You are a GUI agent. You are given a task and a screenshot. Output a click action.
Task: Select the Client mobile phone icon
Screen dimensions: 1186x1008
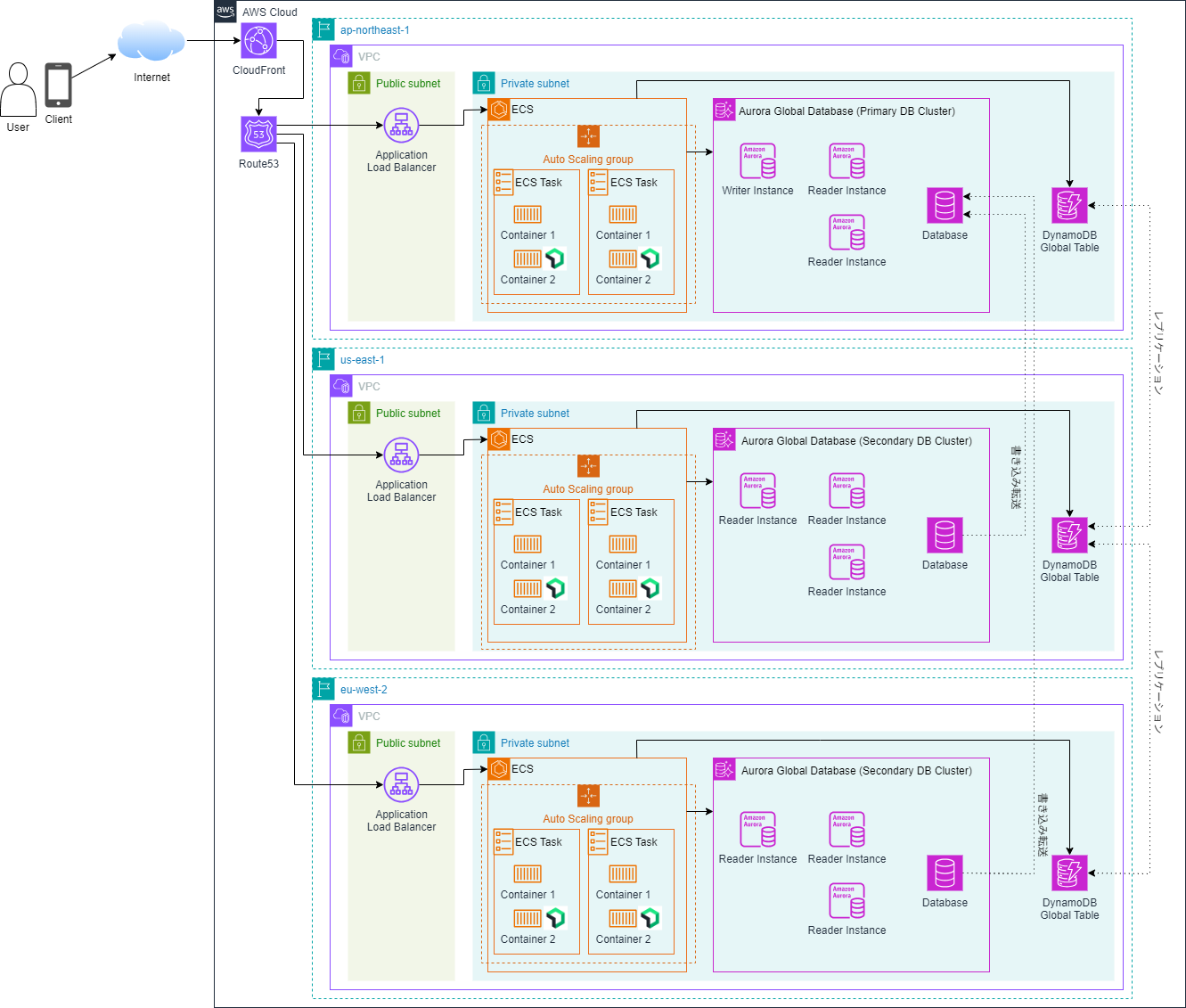pyautogui.click(x=59, y=86)
